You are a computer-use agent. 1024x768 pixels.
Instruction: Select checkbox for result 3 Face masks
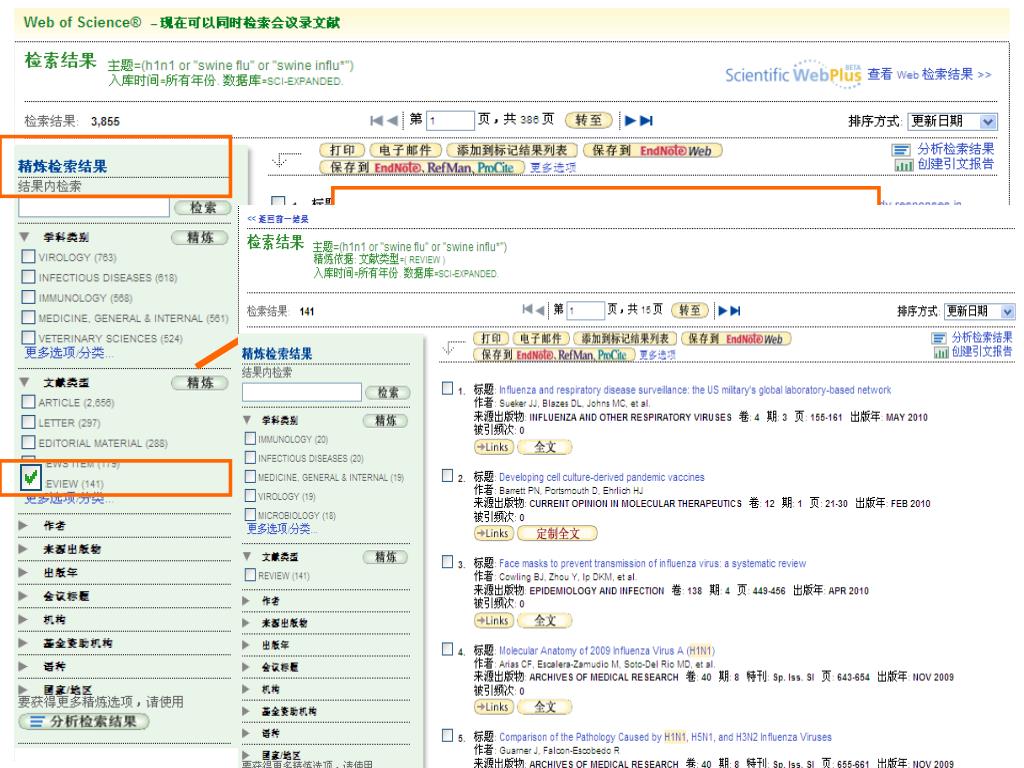(447, 562)
